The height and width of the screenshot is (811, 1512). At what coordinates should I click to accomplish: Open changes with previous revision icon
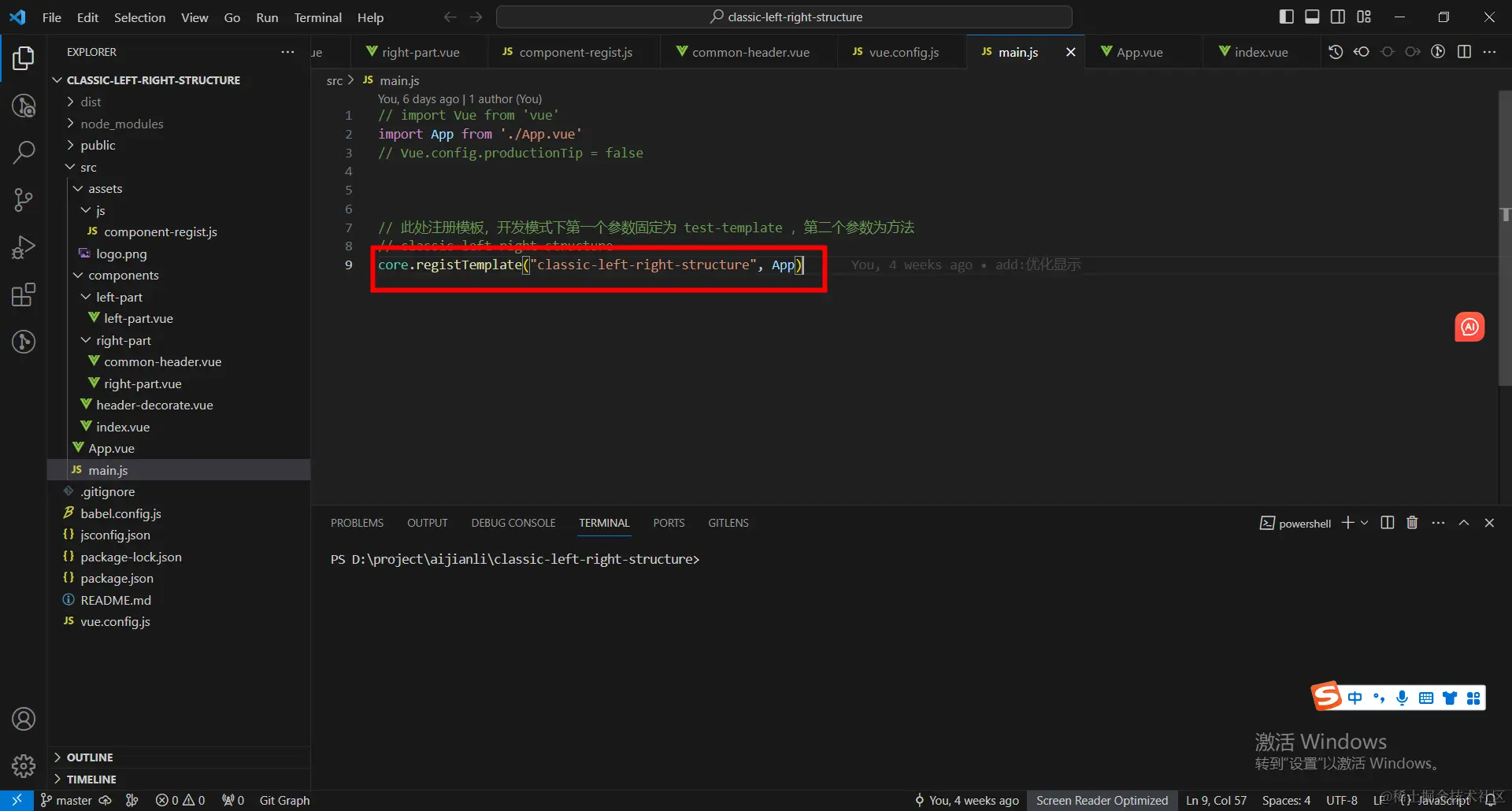1362,52
